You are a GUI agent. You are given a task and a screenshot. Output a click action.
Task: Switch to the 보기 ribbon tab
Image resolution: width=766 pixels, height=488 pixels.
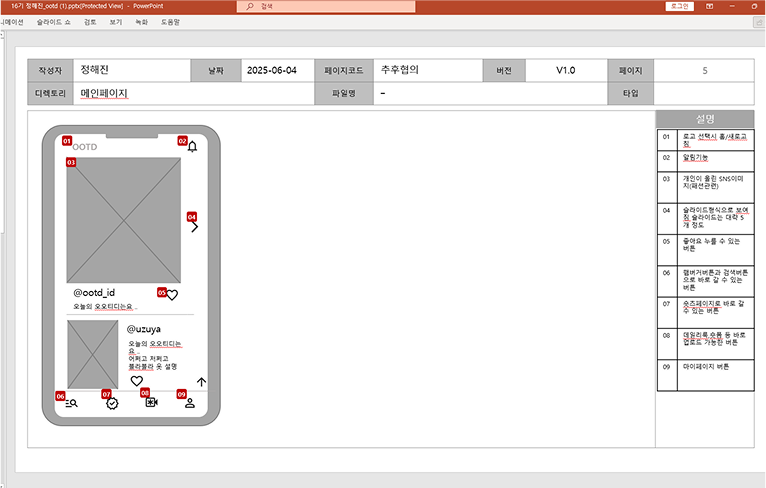(116, 21)
